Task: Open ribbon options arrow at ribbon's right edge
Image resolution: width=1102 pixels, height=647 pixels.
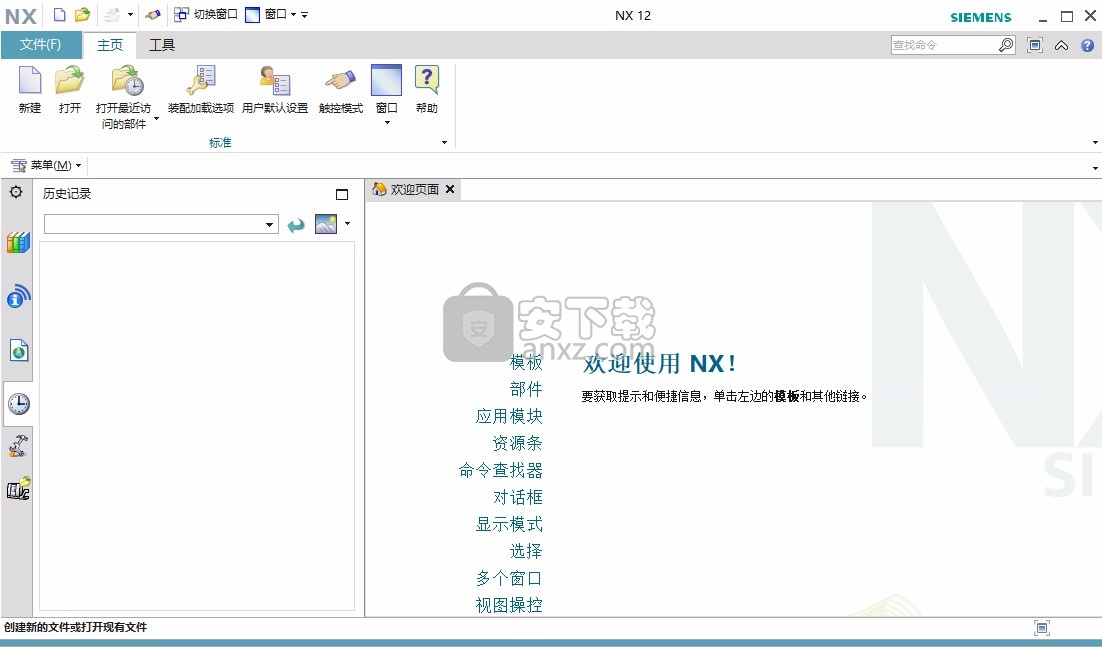Action: [x=1095, y=143]
